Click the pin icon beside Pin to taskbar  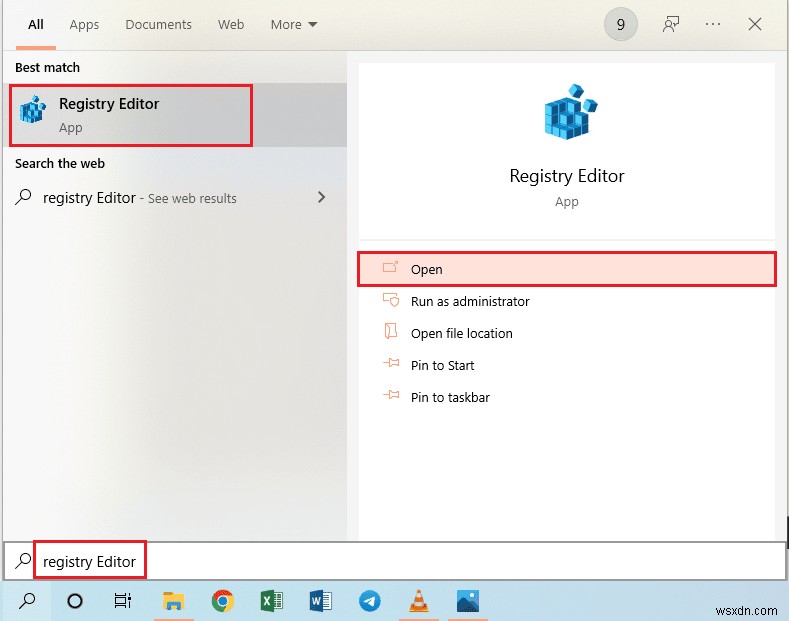coord(391,395)
